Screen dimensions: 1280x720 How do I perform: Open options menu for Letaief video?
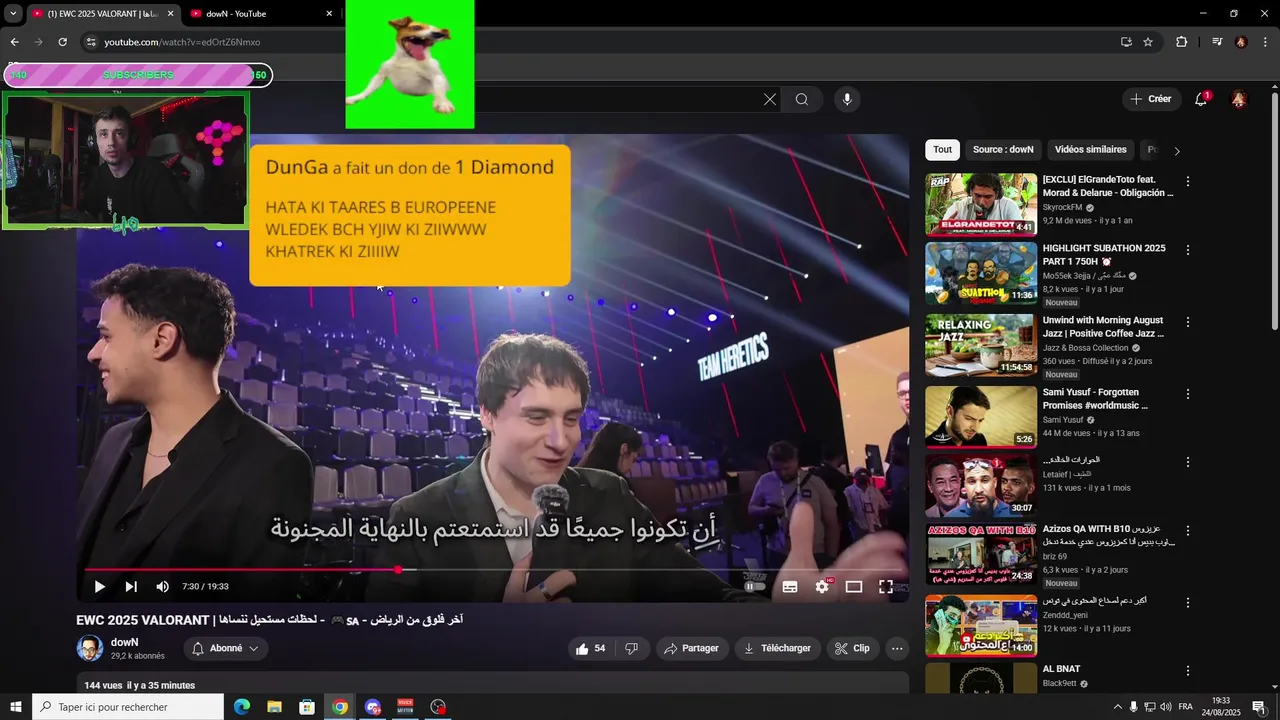point(1188,462)
